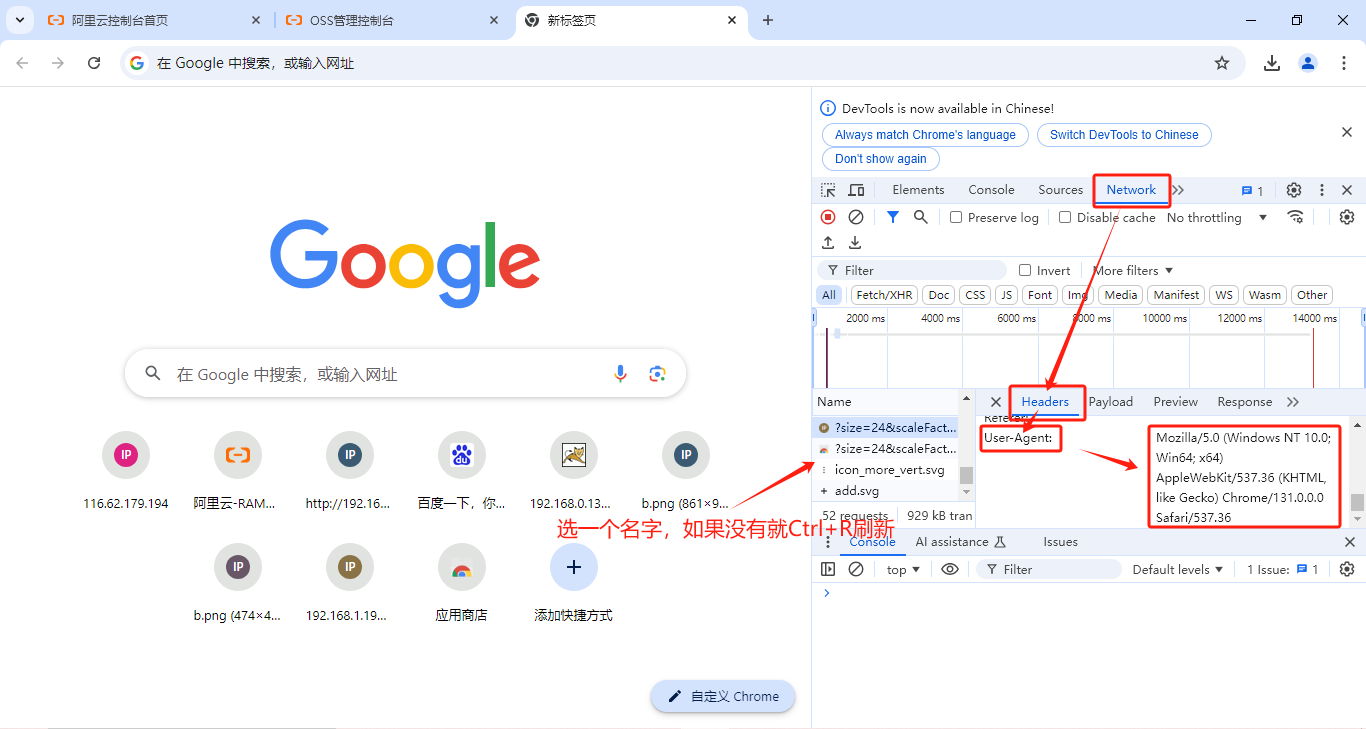Select the inspect element picker icon
1366x729 pixels.
tap(828, 190)
